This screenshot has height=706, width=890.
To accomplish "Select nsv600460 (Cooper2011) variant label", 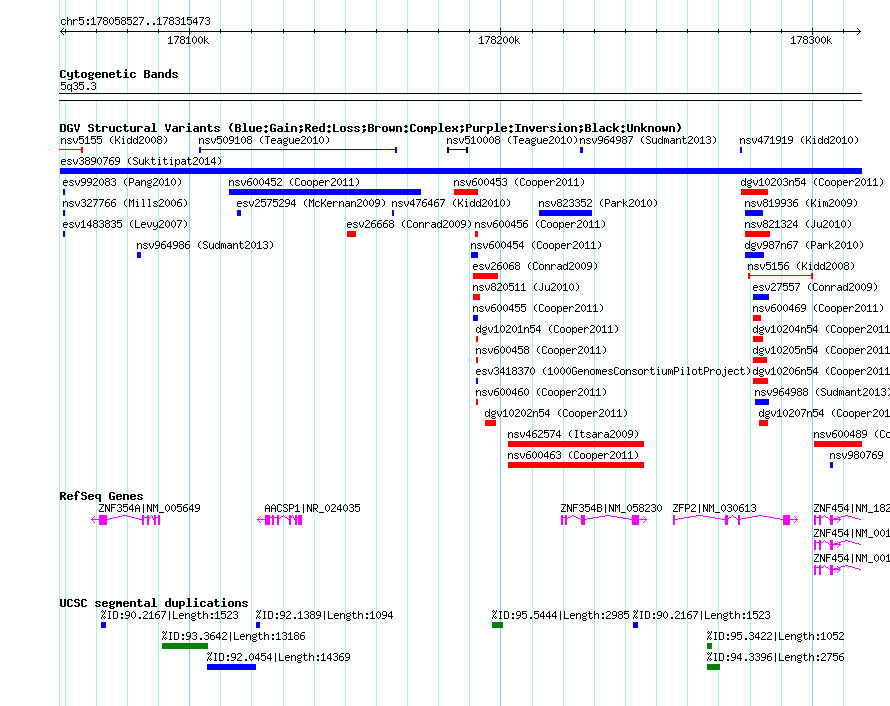I will click(541, 392).
